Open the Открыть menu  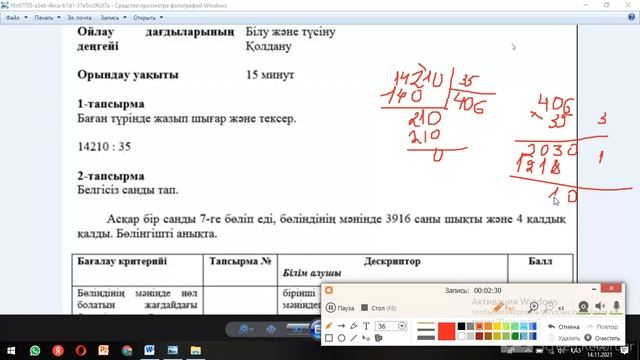point(148,18)
